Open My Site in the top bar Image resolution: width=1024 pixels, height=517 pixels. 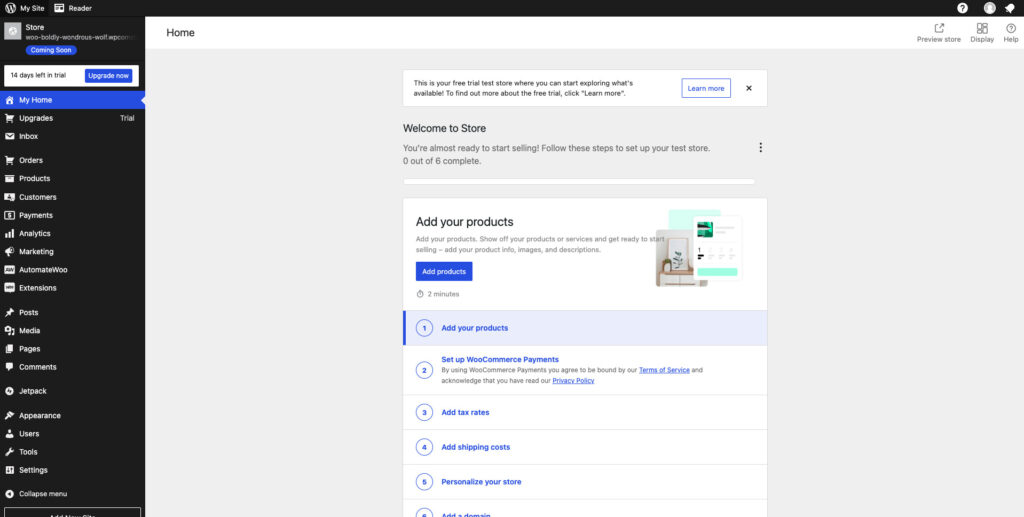tap(25, 8)
